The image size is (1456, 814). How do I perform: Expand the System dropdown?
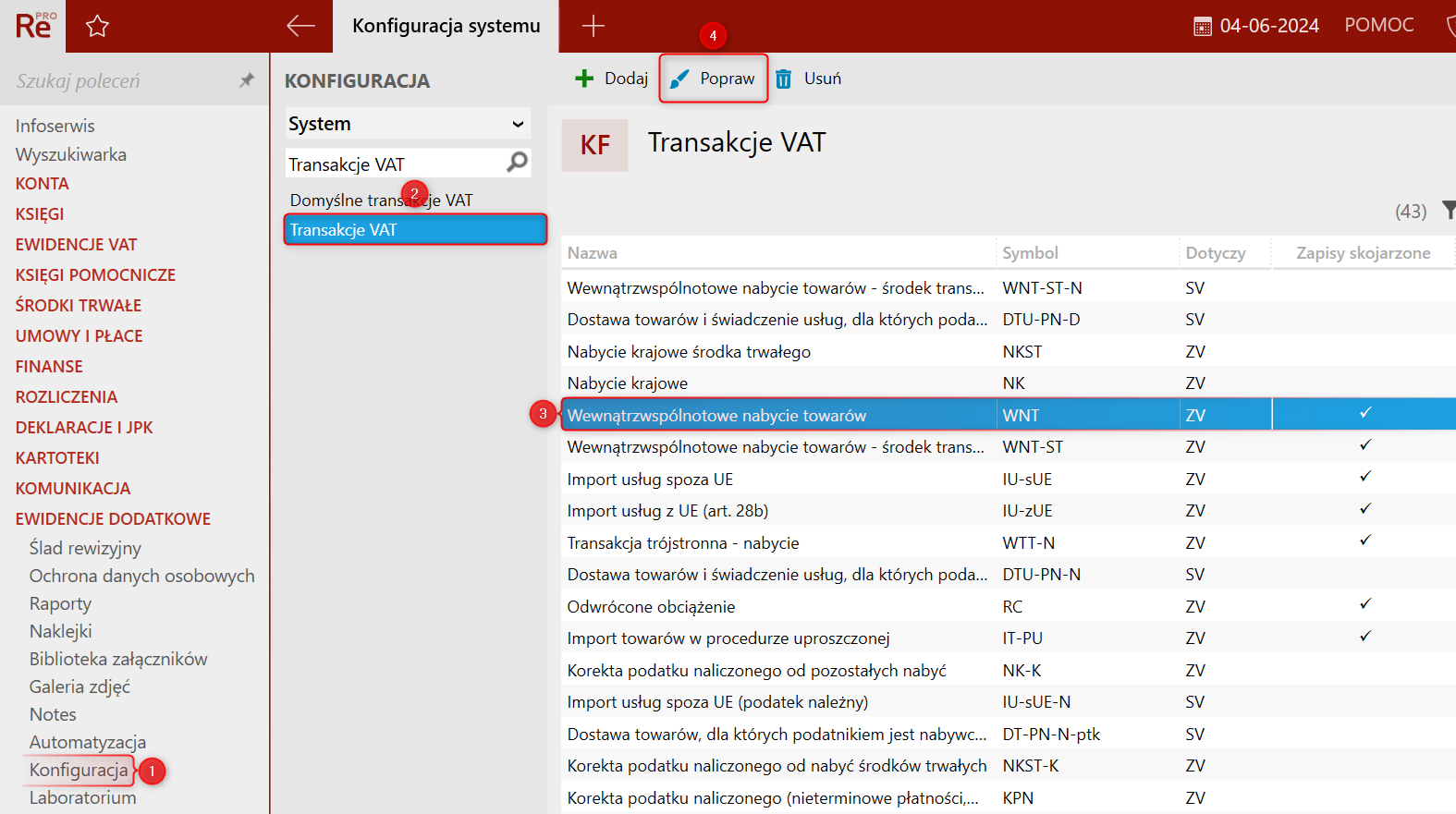(408, 124)
